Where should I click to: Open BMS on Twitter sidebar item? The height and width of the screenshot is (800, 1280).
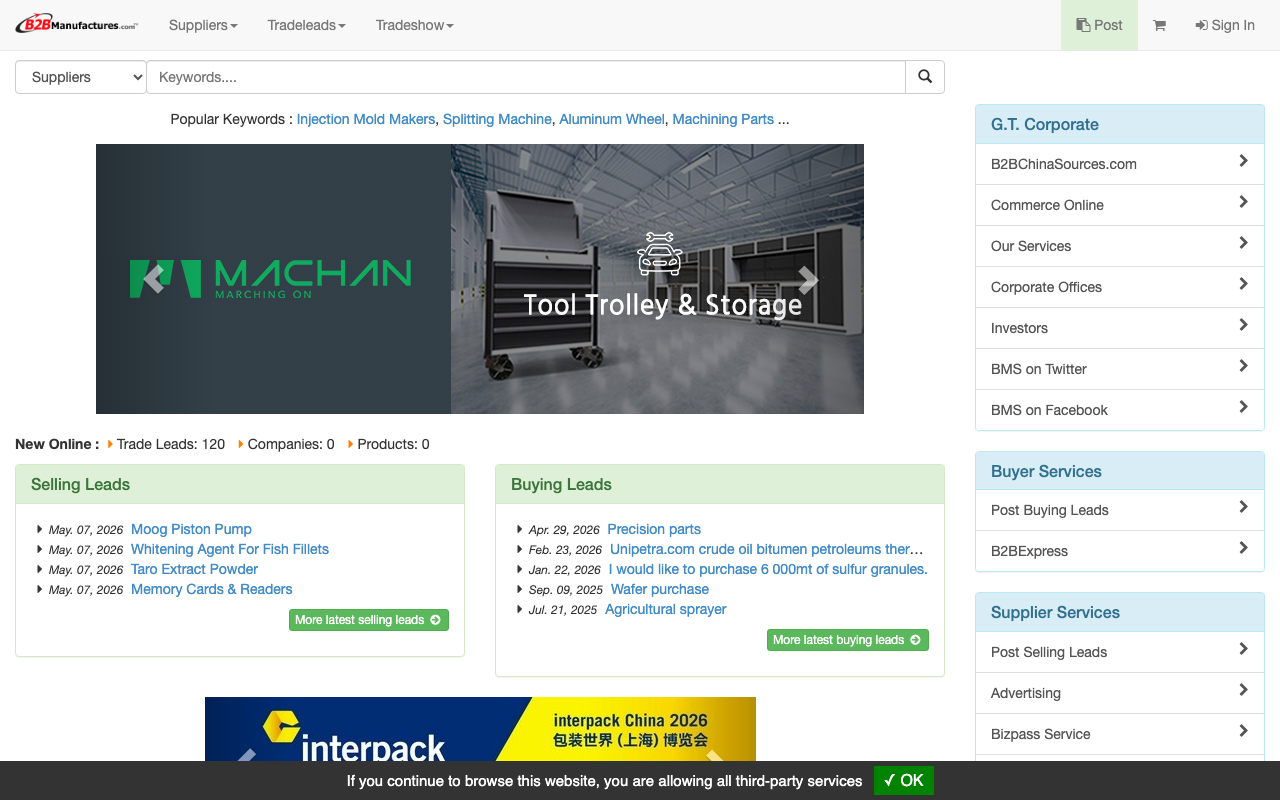tap(1120, 369)
